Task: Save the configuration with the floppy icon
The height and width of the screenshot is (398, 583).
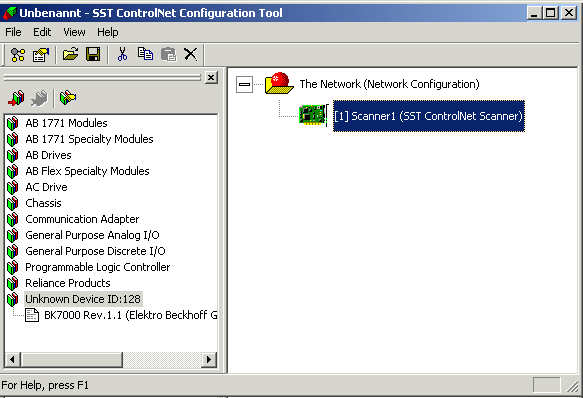Action: tap(93, 54)
